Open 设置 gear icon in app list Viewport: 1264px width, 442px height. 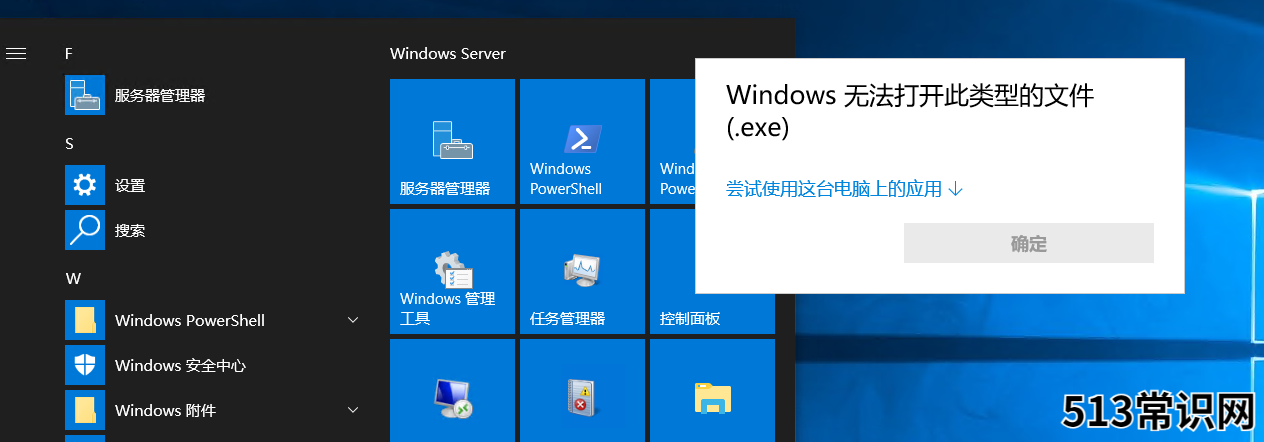[x=85, y=185]
